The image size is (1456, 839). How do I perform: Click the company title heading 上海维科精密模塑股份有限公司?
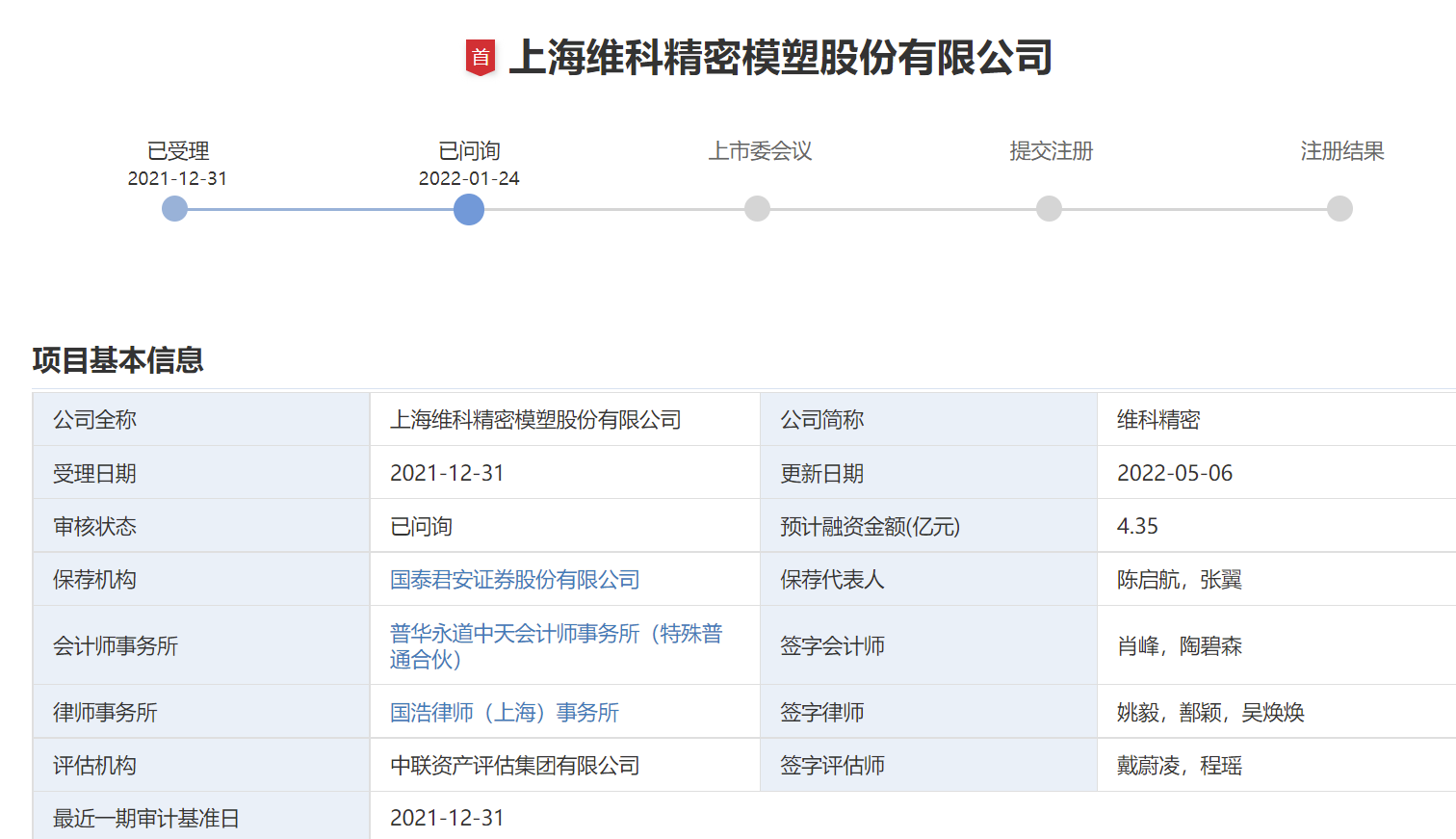(780, 58)
